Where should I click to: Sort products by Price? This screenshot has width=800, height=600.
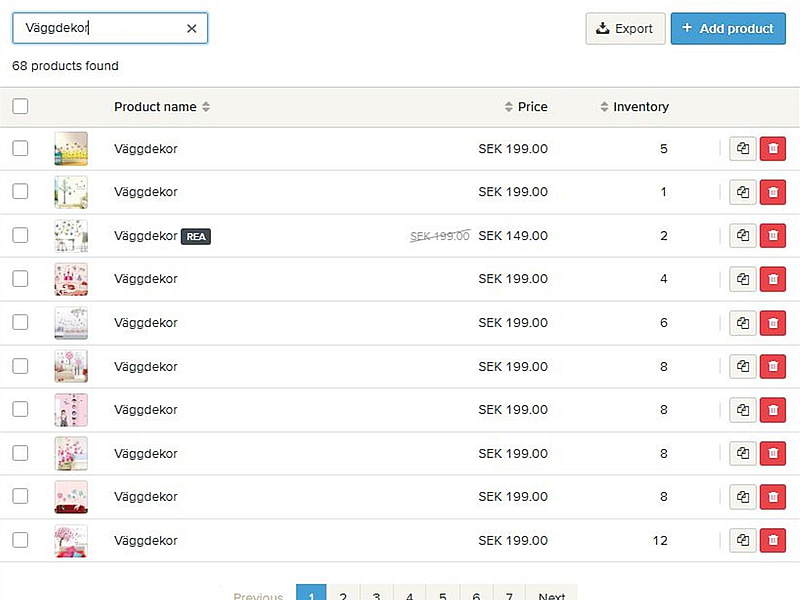(x=526, y=107)
